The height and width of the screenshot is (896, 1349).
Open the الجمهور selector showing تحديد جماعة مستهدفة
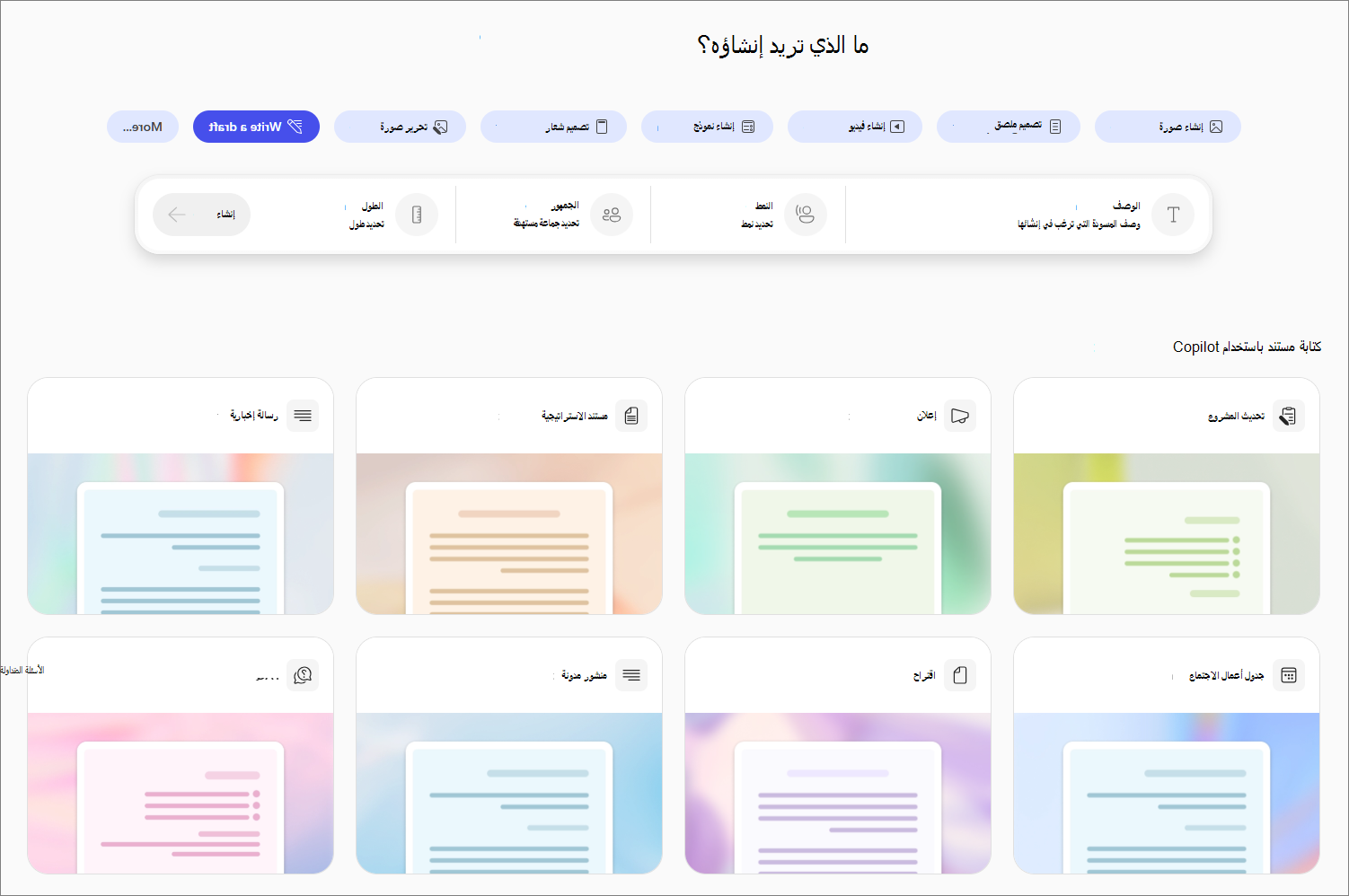coord(553,215)
